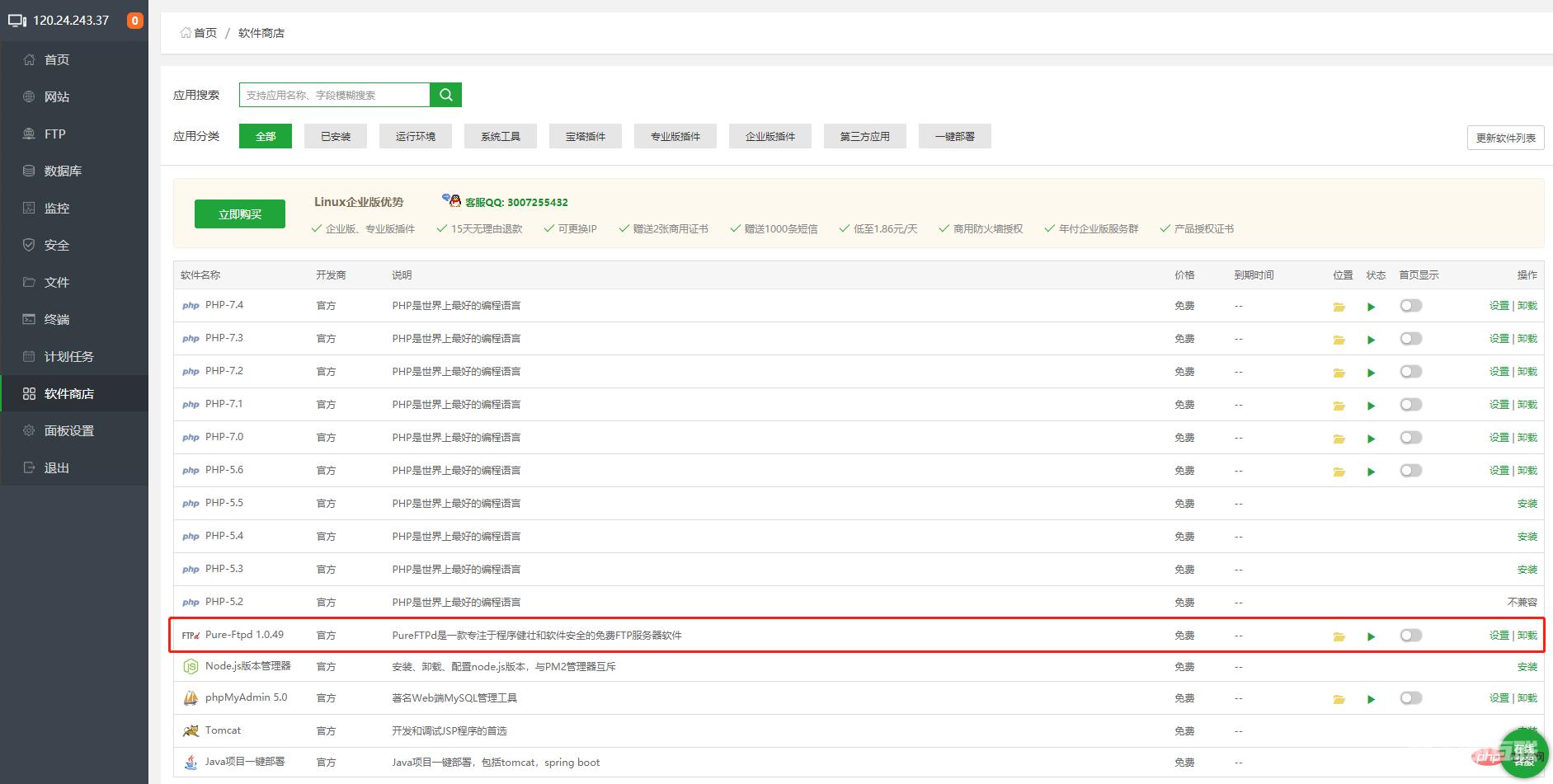Click the 立即购买 button
The width and height of the screenshot is (1553, 784).
240,214
